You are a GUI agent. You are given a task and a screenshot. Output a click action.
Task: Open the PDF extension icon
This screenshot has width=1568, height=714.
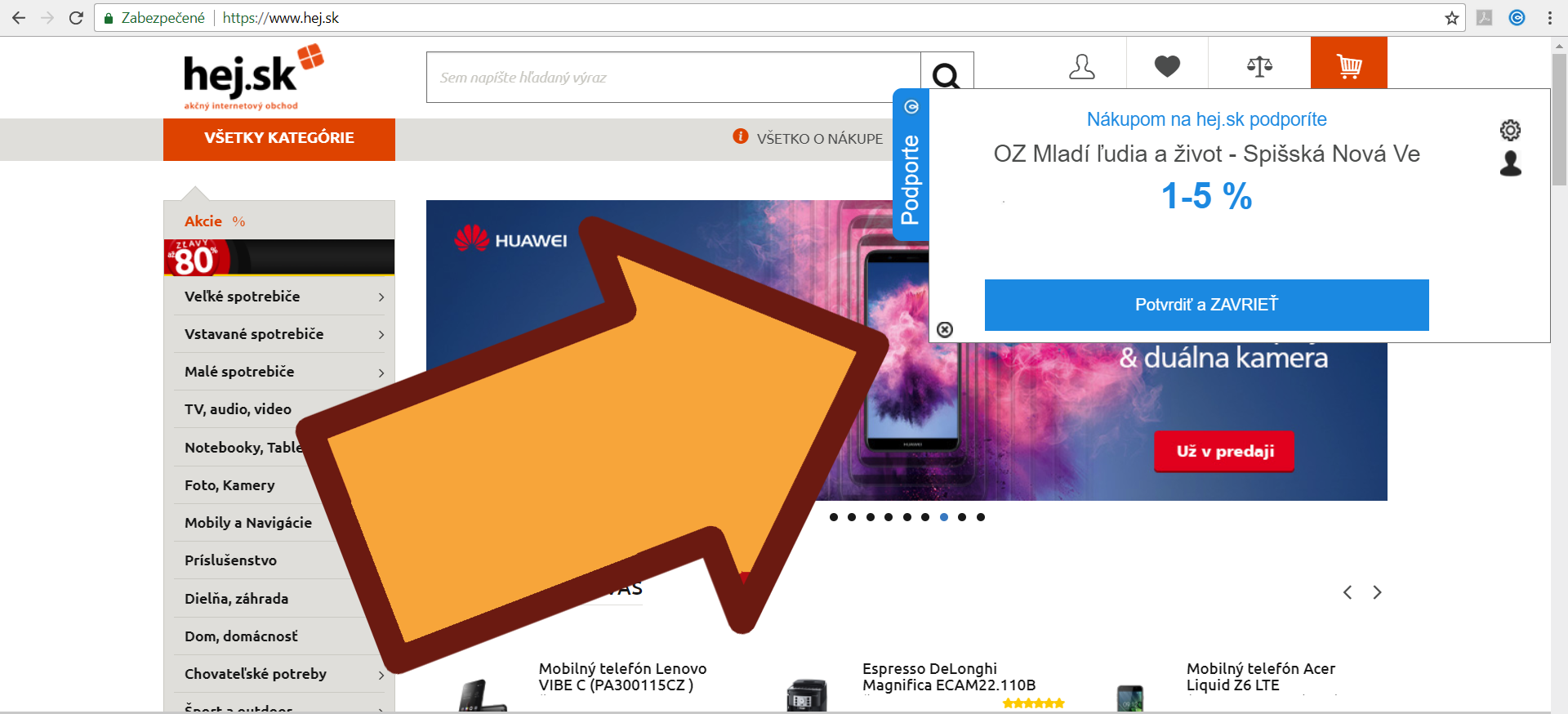coord(1485,18)
